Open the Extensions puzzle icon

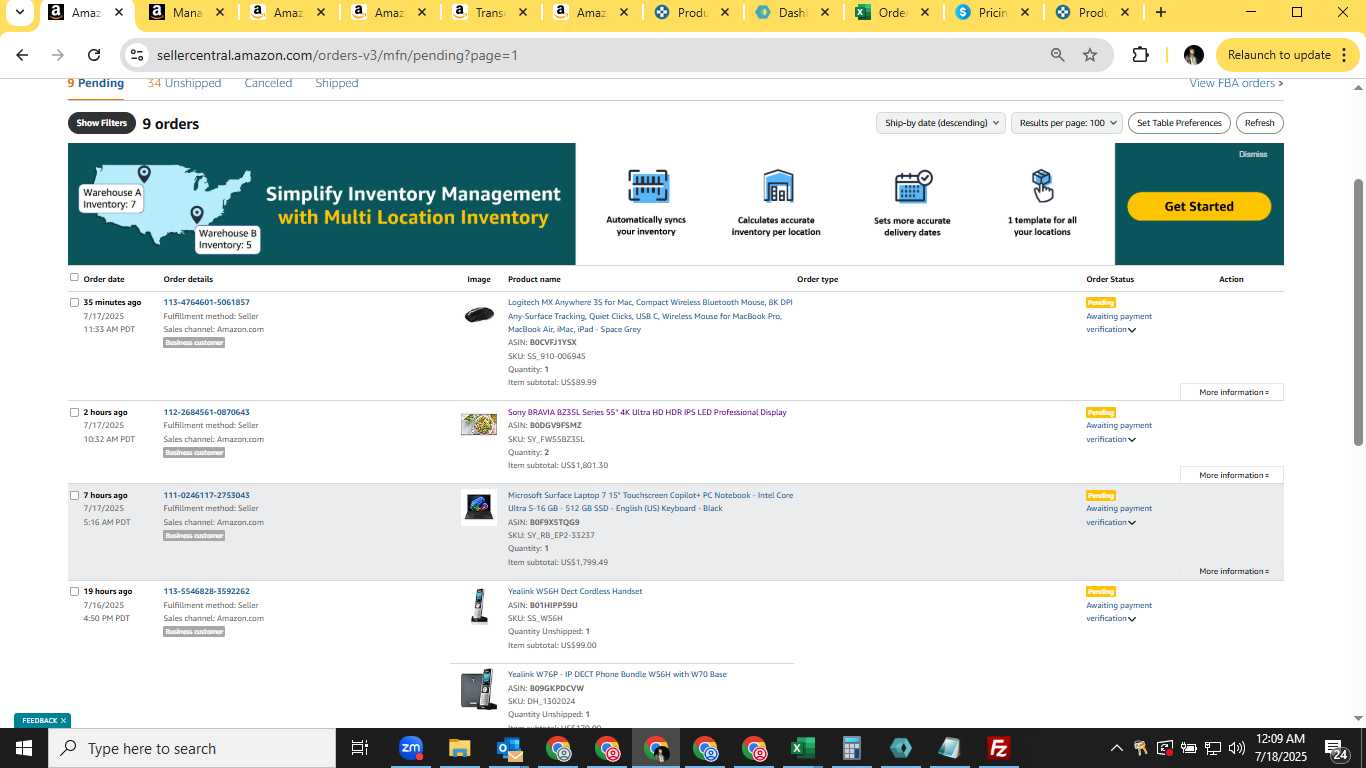point(1140,55)
